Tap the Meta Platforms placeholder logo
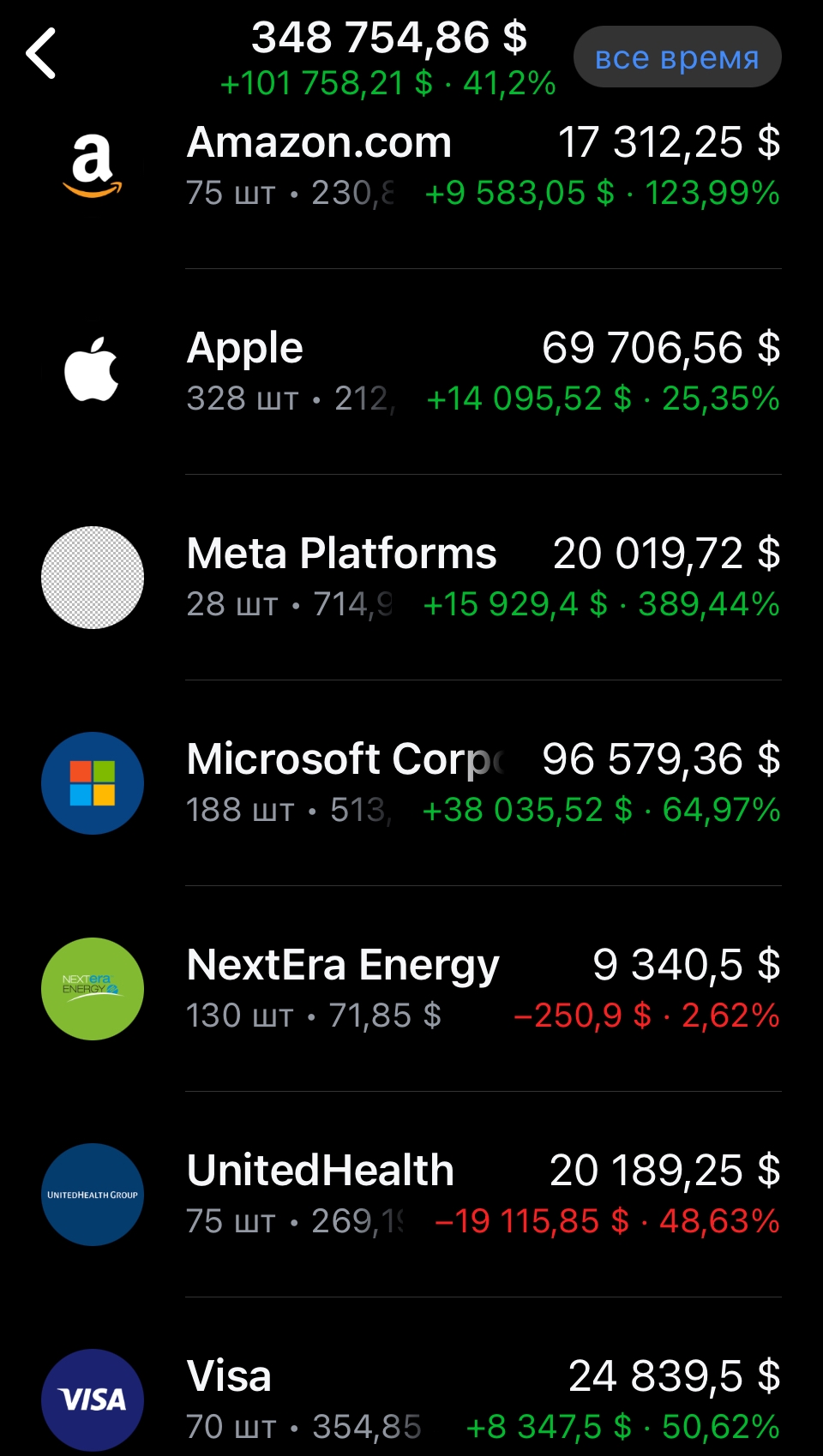823x1456 pixels. tap(93, 578)
